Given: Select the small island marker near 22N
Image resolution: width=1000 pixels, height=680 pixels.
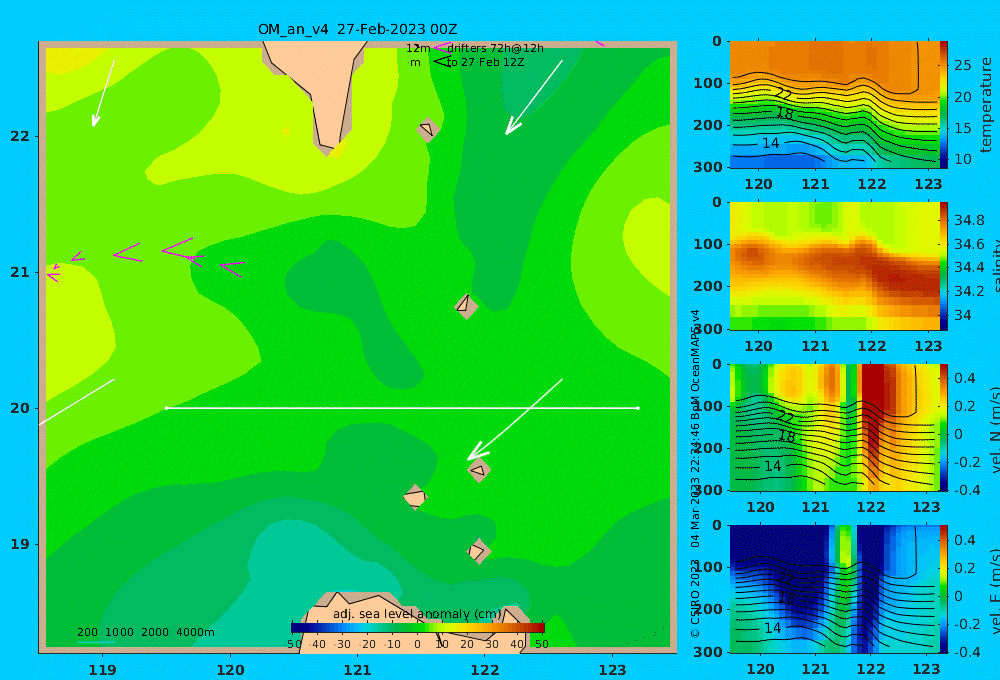Looking at the screenshot, I should coord(428,129).
